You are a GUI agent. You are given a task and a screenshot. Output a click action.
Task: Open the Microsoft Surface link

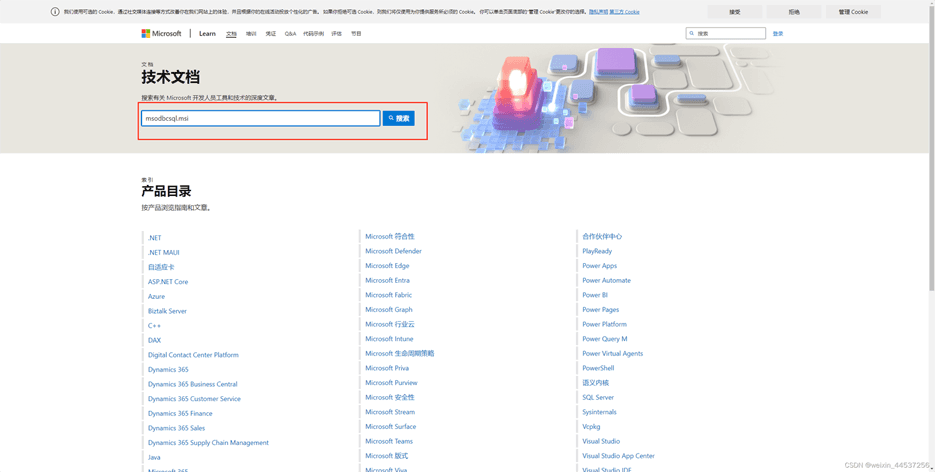click(391, 427)
